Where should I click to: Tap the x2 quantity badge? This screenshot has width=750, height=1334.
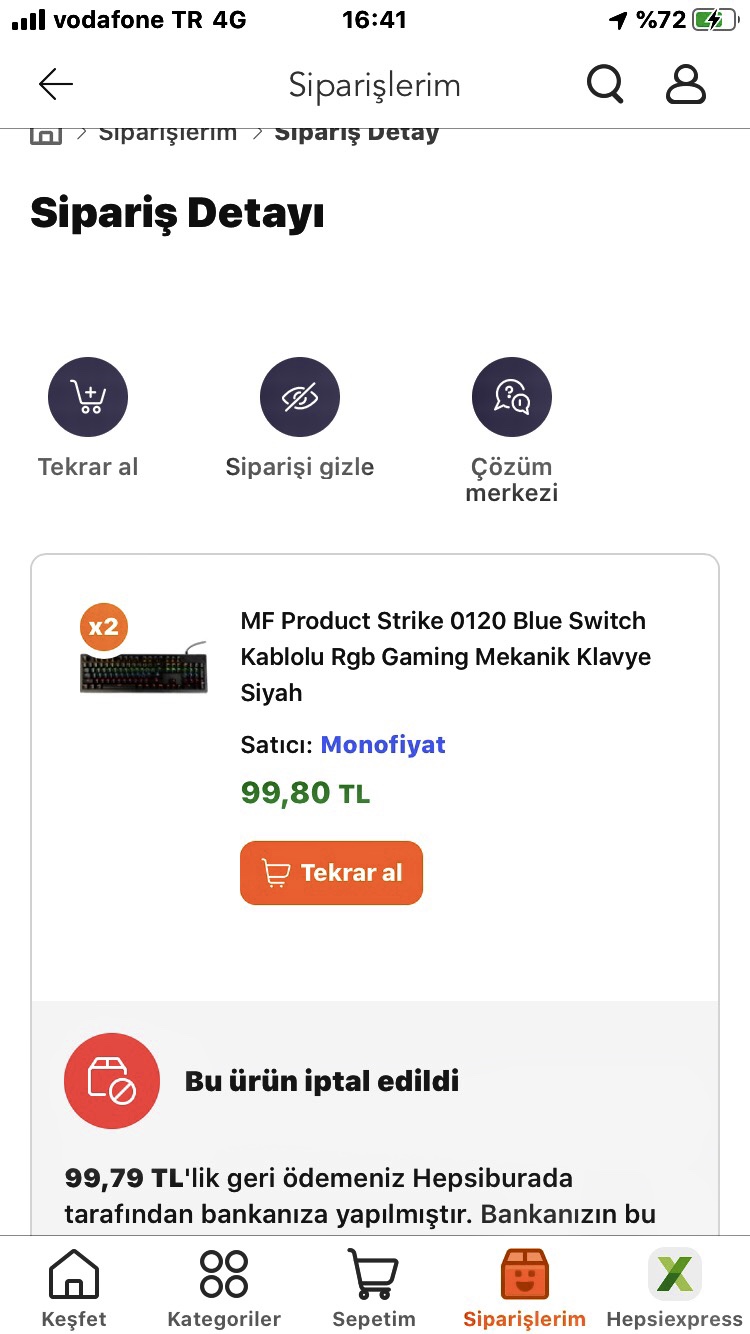click(104, 627)
